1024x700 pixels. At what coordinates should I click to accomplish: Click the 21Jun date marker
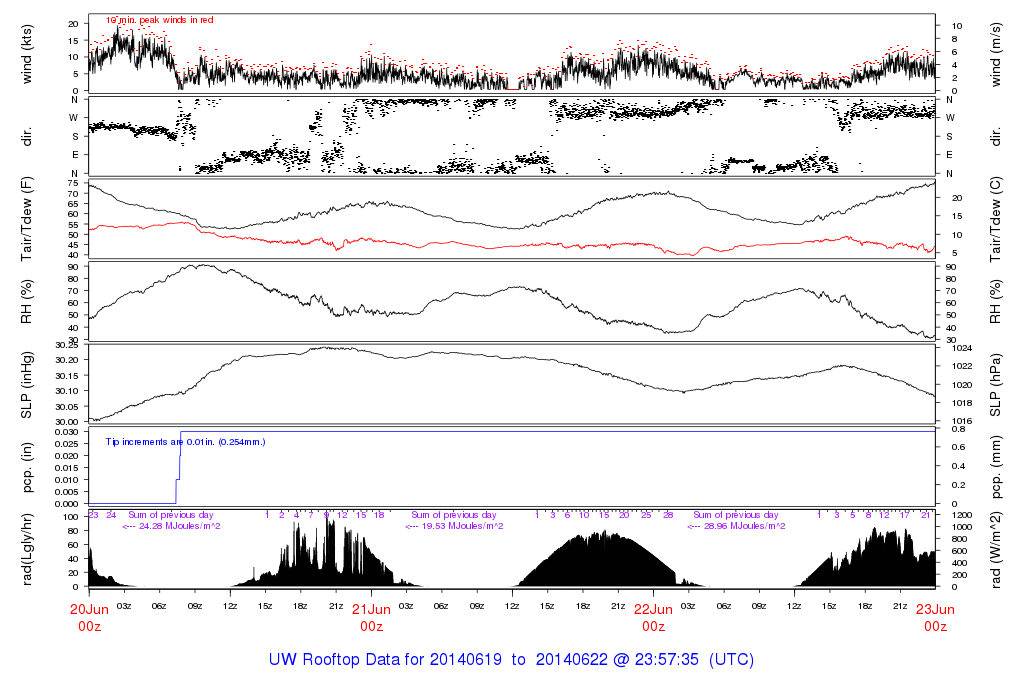[371, 609]
